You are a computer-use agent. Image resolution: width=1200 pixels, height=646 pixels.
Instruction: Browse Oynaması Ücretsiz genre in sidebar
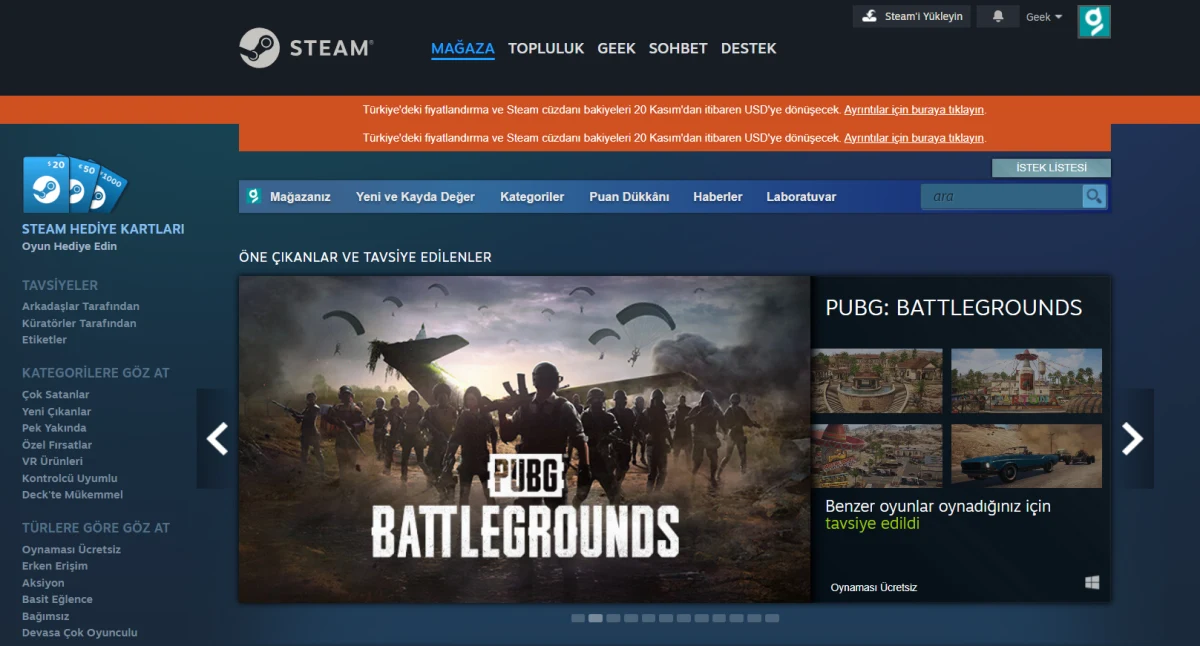71,550
